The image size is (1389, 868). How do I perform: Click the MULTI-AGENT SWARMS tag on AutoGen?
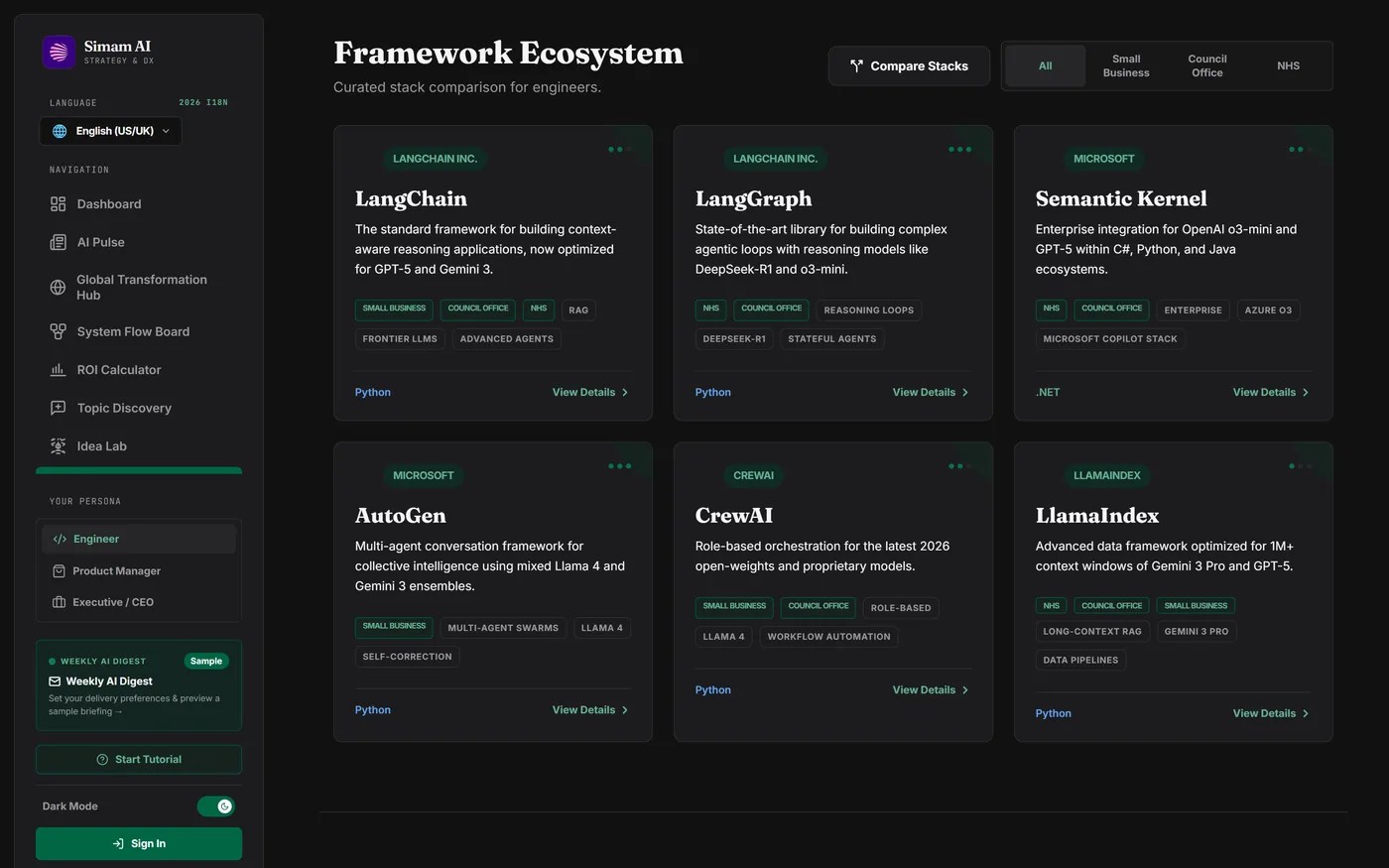tap(503, 628)
